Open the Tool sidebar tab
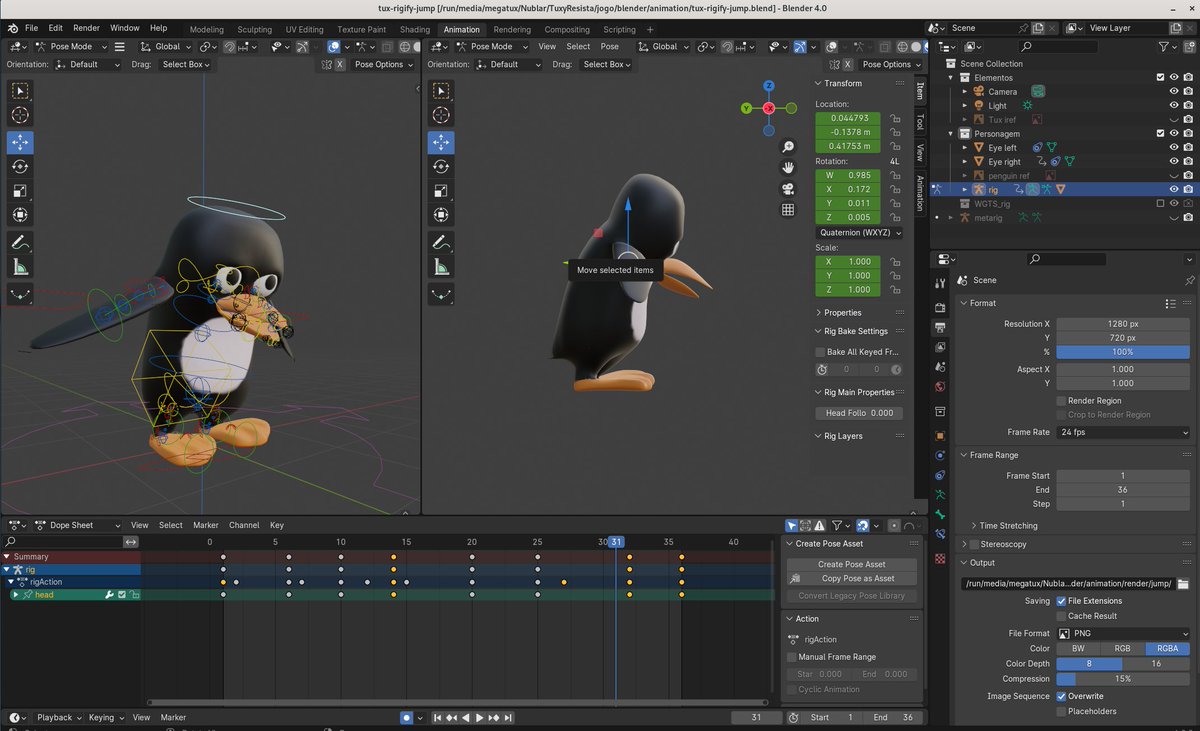Image resolution: width=1200 pixels, height=731 pixels. click(x=920, y=121)
